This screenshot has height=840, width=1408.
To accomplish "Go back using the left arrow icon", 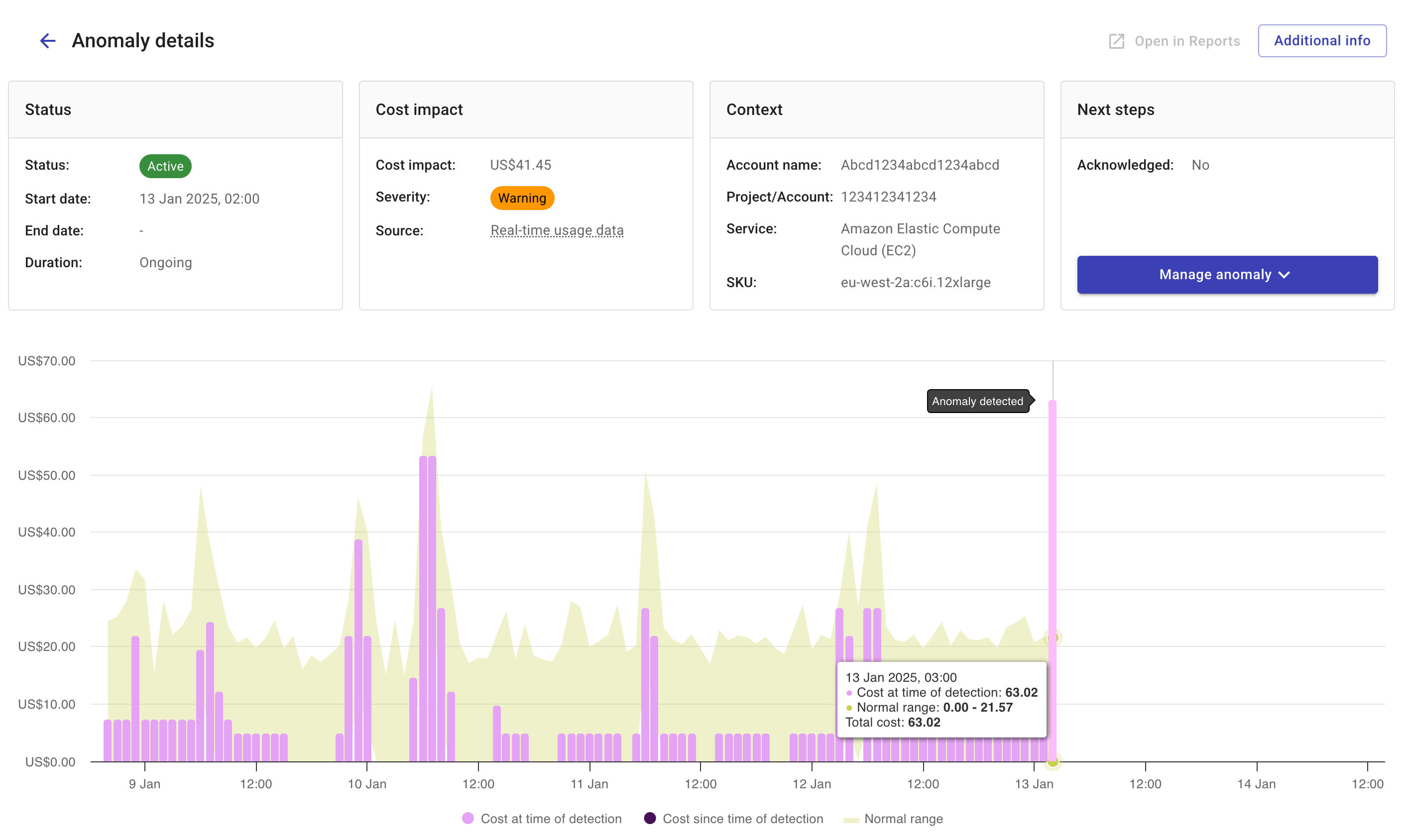I will [x=48, y=41].
